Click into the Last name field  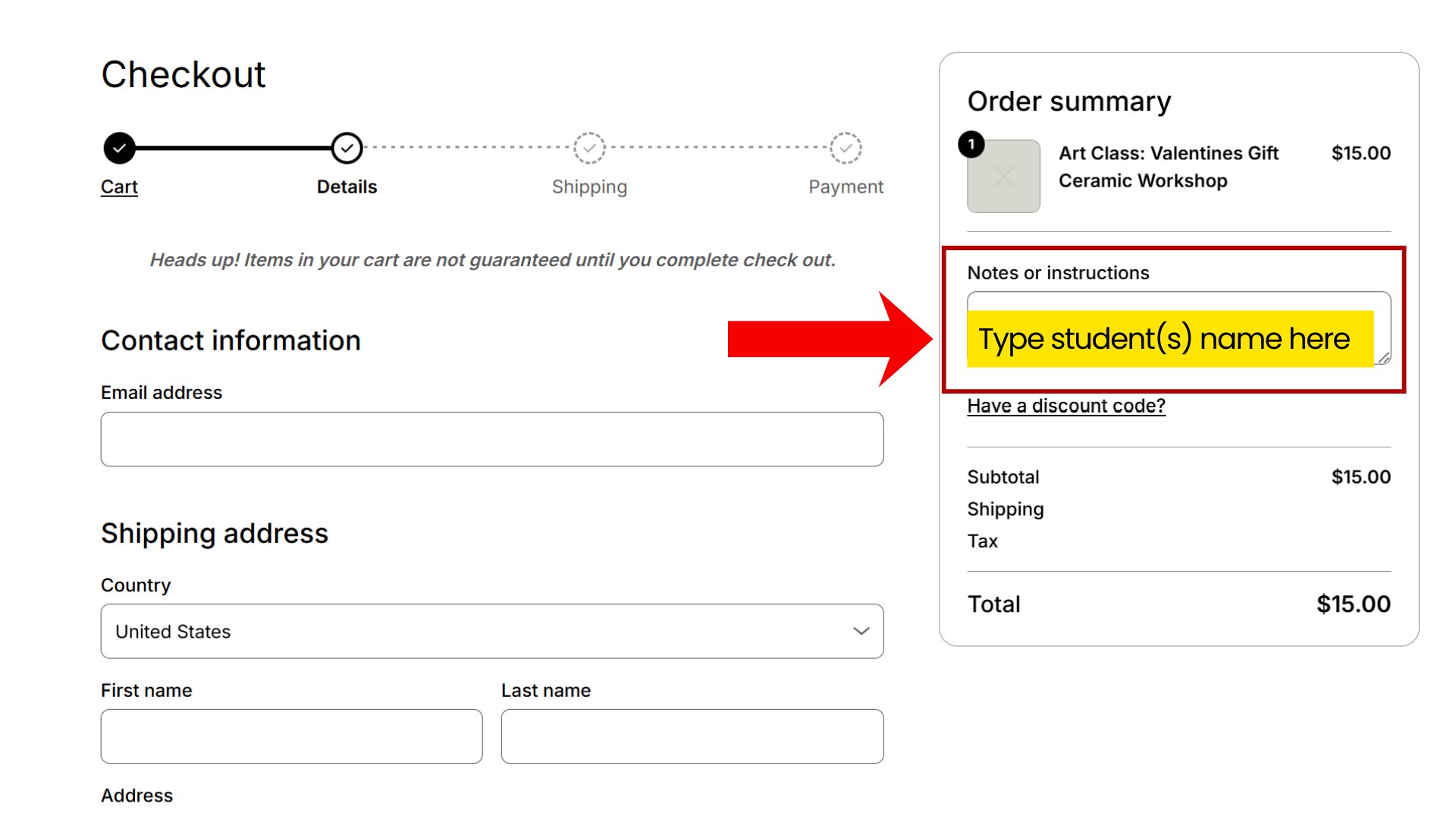[x=692, y=736]
